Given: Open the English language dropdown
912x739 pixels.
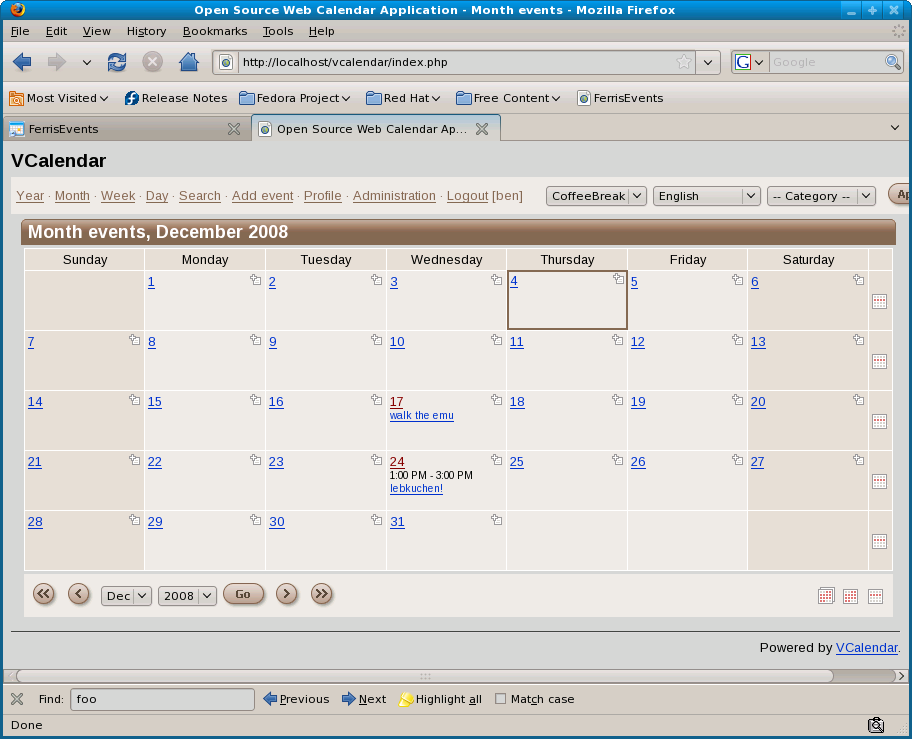Looking at the screenshot, I should pyautogui.click(x=707, y=196).
